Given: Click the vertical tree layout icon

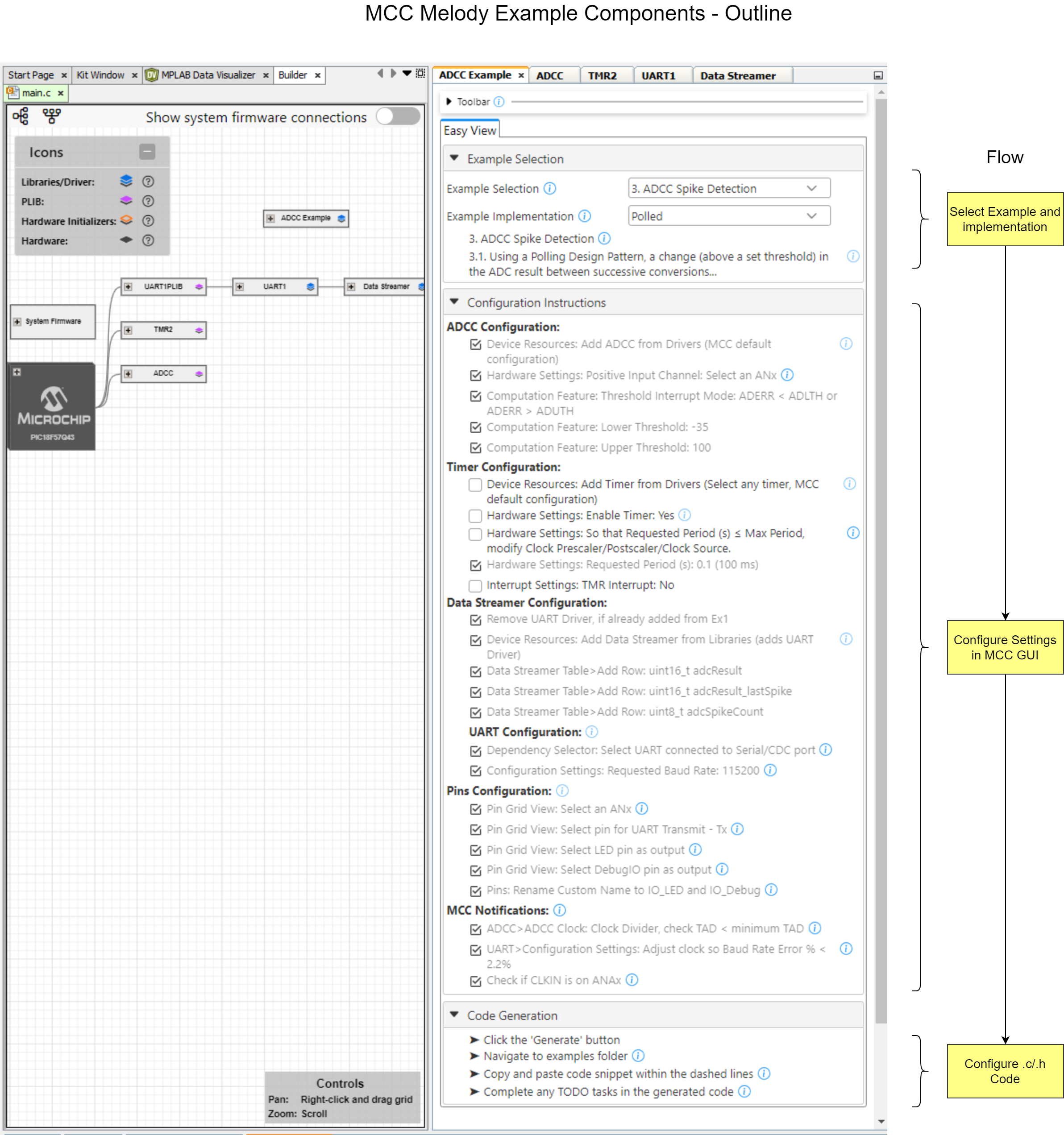Looking at the screenshot, I should 51,116.
